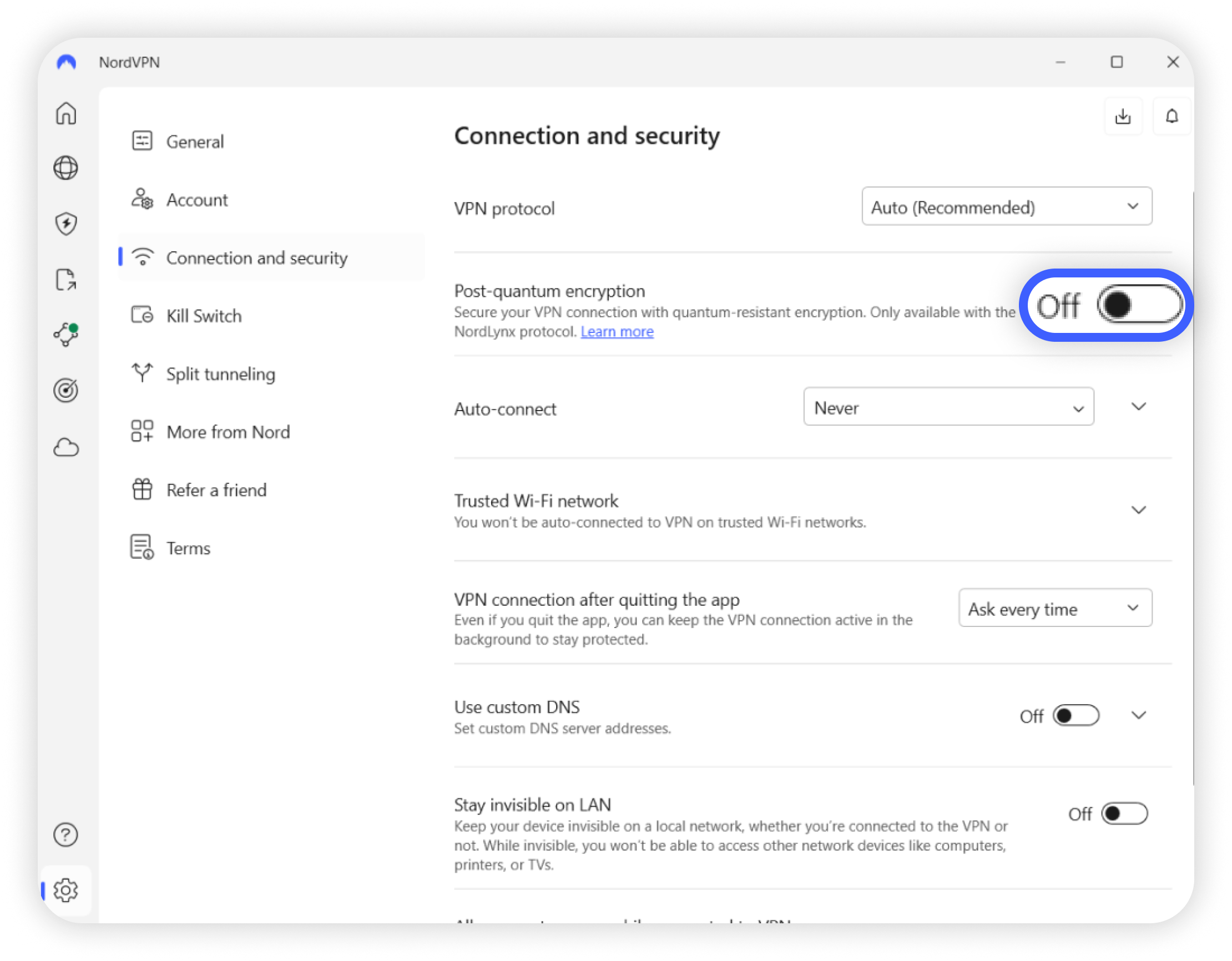Click the download updates icon
This screenshot has width=1232, height=961.
pos(1123,116)
